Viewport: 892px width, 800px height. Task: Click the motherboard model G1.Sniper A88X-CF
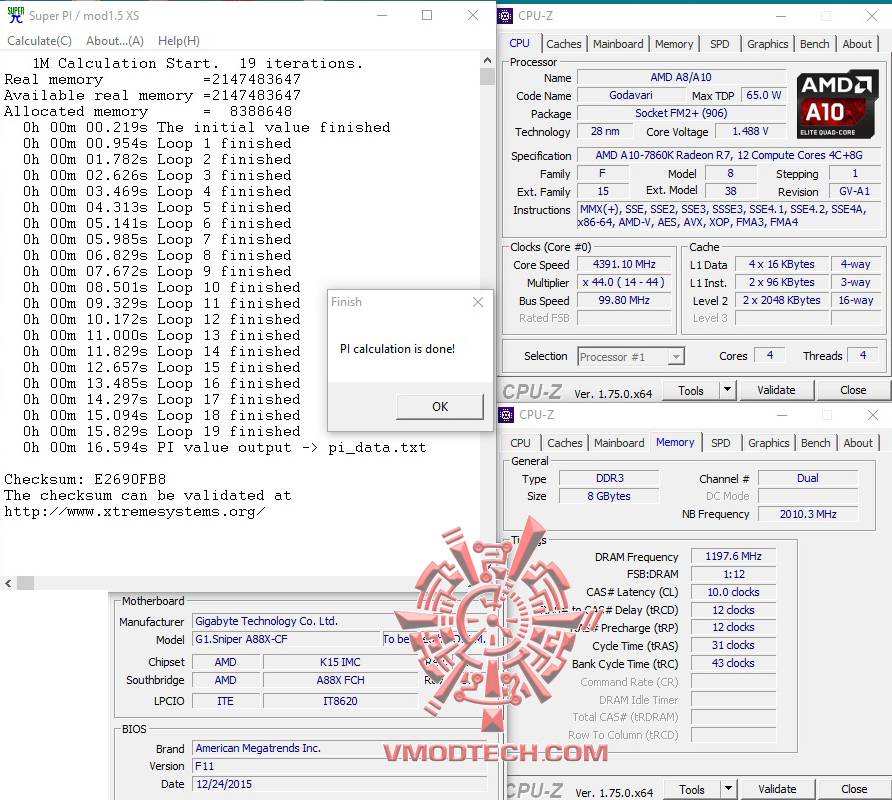(x=286, y=640)
